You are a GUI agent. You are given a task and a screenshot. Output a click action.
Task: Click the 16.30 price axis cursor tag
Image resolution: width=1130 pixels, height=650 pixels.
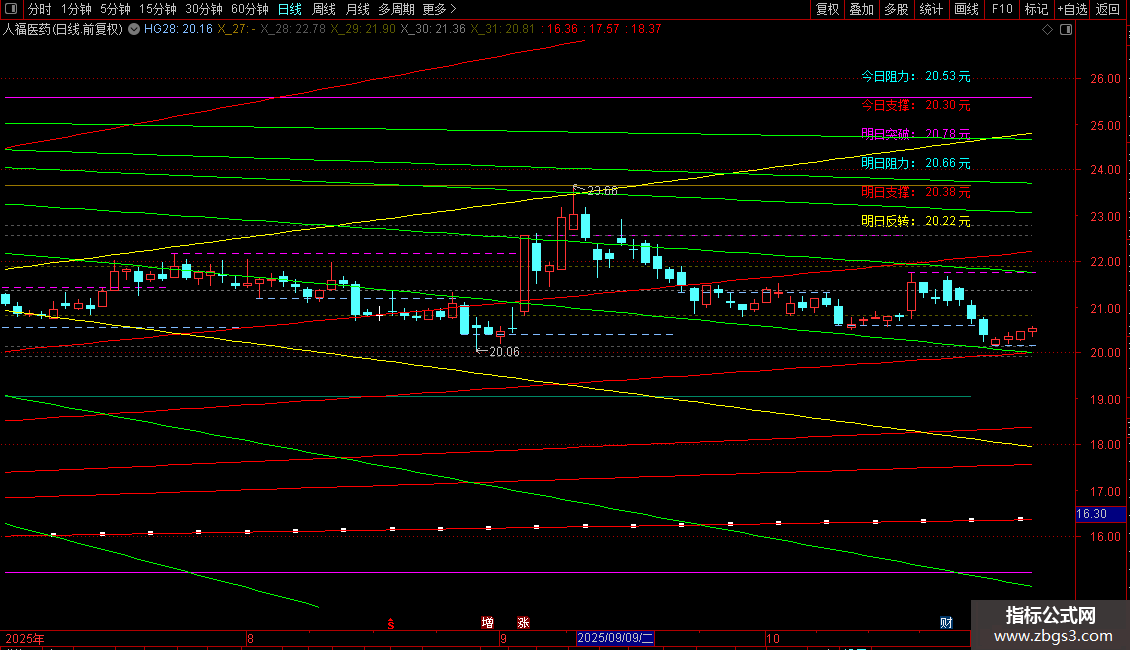(x=1100, y=514)
